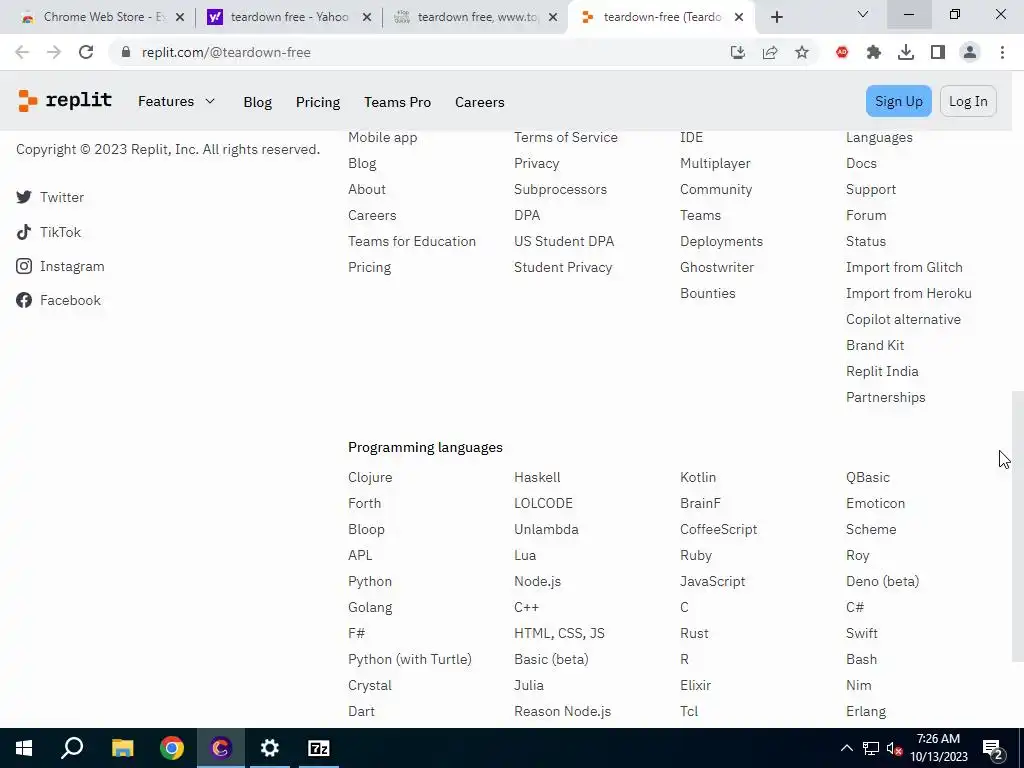The image size is (1024, 768).
Task: Open Twitter social link
Action: 50,197
